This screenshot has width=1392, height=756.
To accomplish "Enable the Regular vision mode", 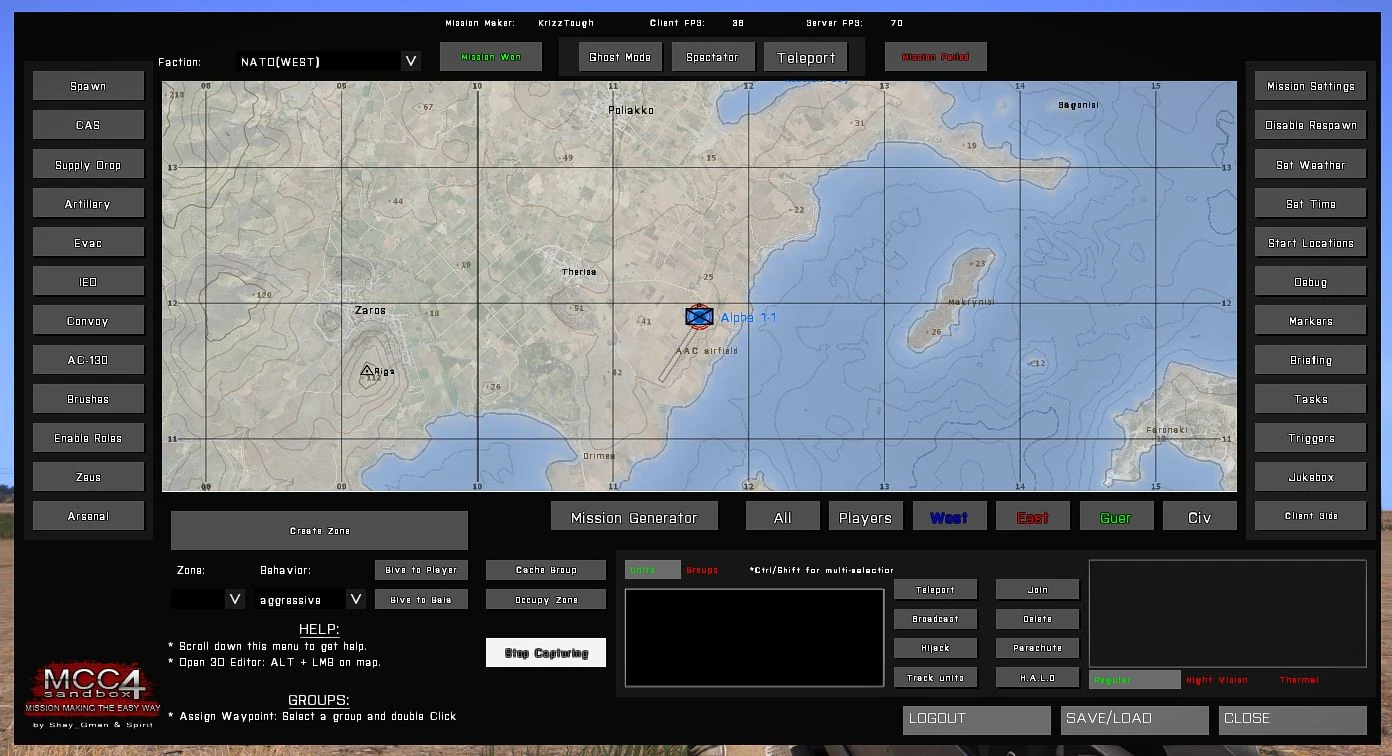I will (1135, 680).
